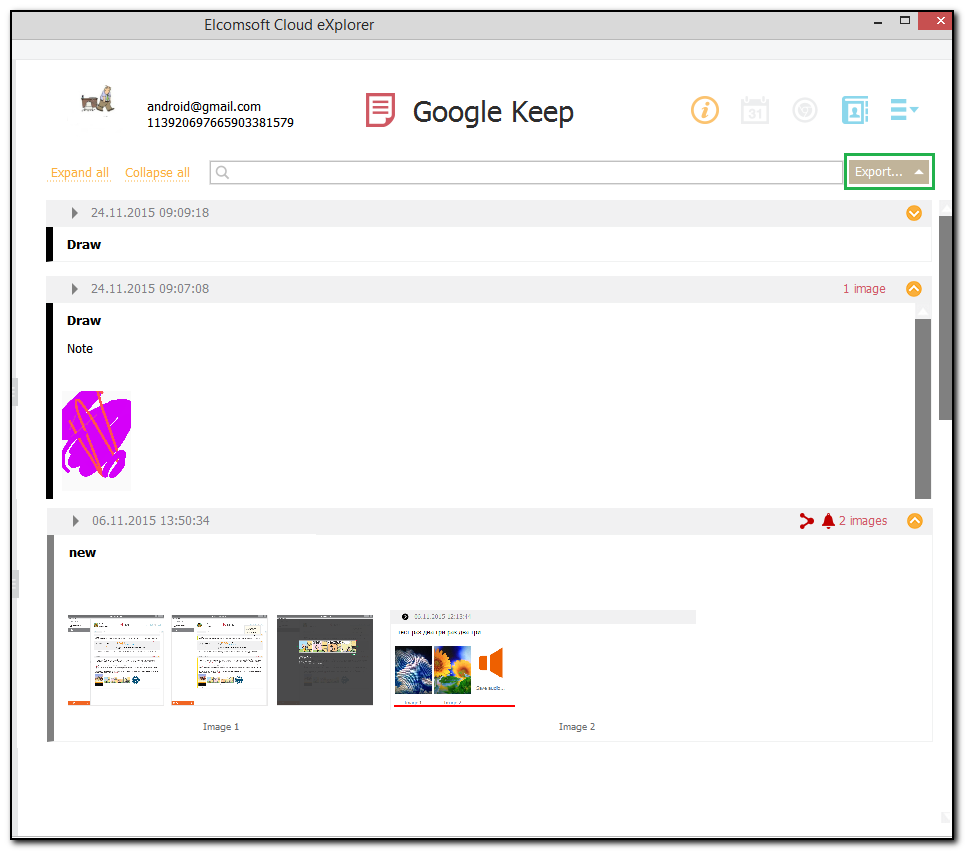The height and width of the screenshot is (851, 965).
Task: Open the contacts book icon
Action: coord(855,110)
